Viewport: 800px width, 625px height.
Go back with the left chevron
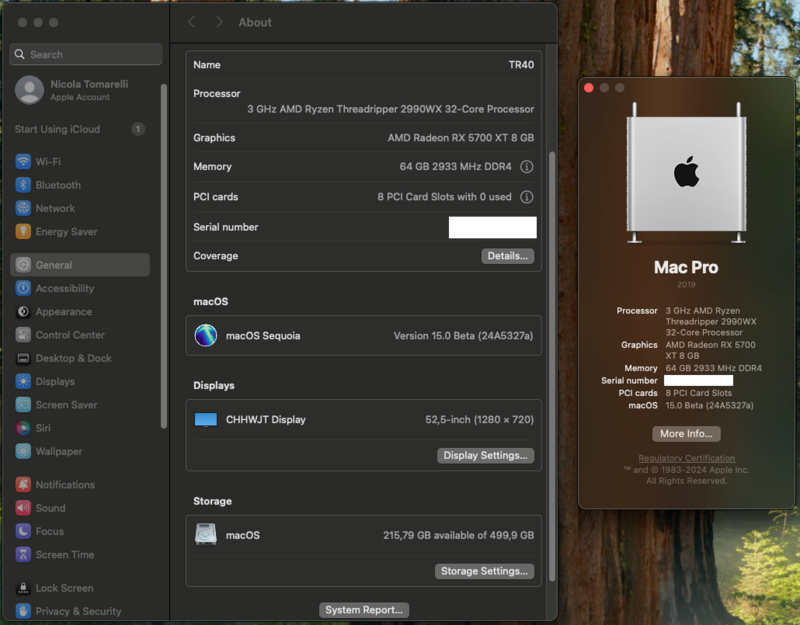point(191,22)
